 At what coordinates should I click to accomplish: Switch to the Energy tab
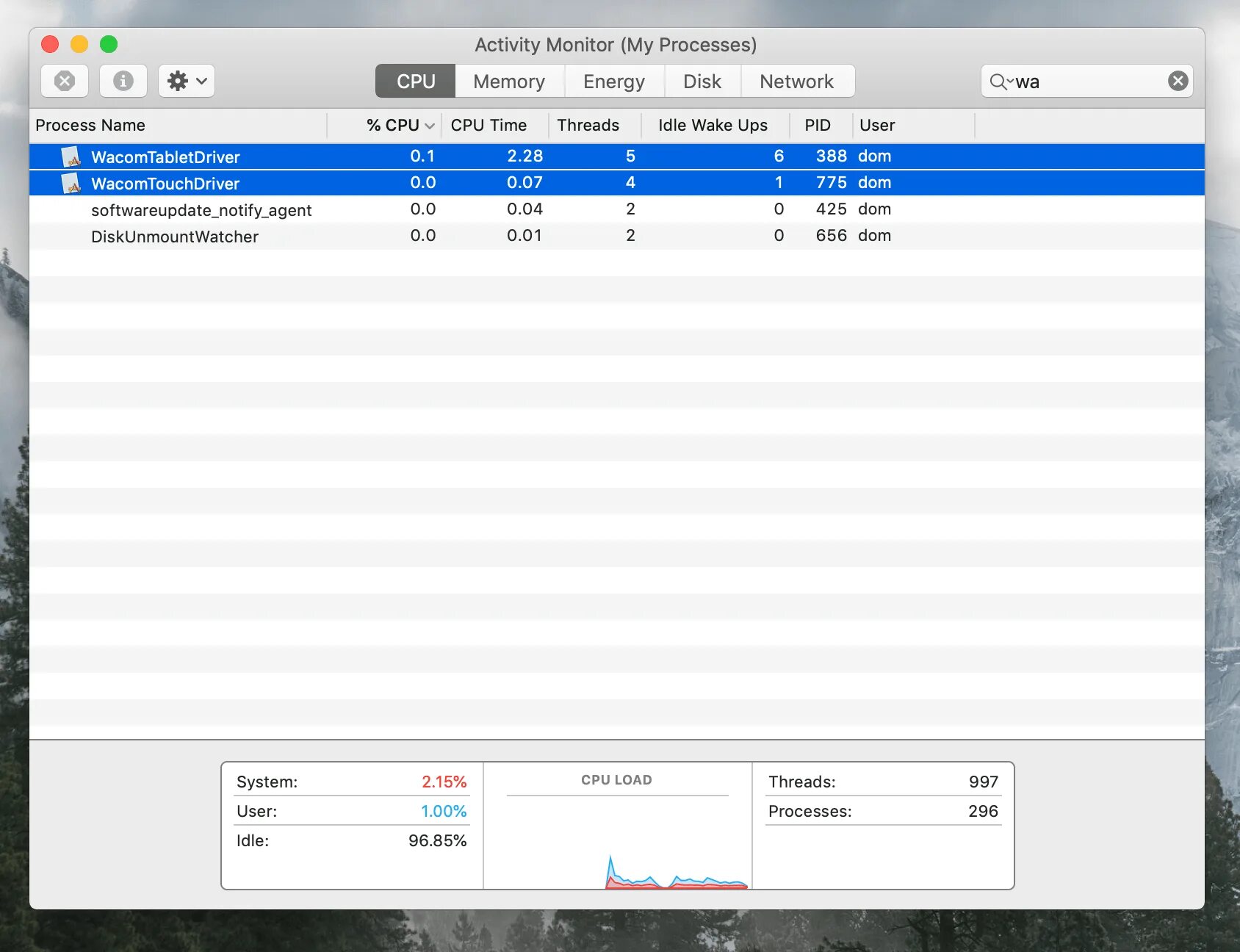[x=614, y=81]
